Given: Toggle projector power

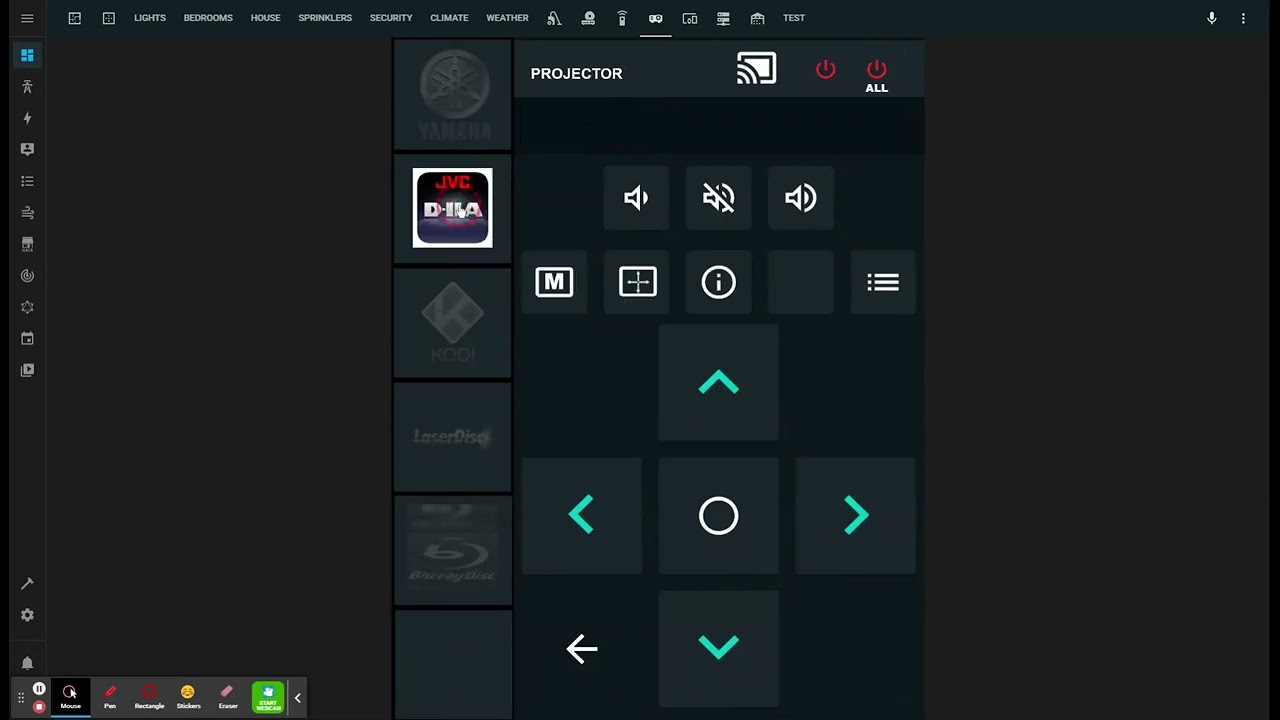Looking at the screenshot, I should (x=825, y=70).
